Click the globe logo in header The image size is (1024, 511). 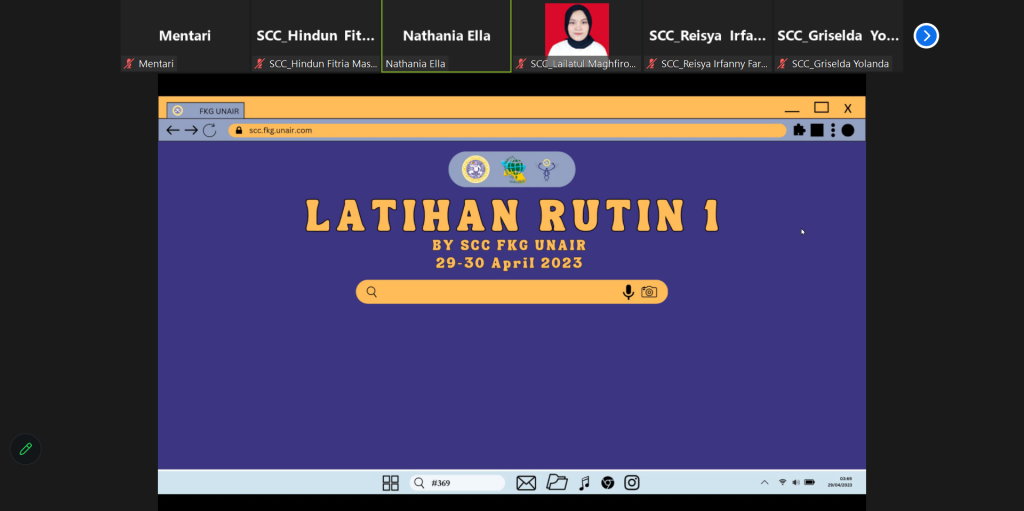coord(513,169)
